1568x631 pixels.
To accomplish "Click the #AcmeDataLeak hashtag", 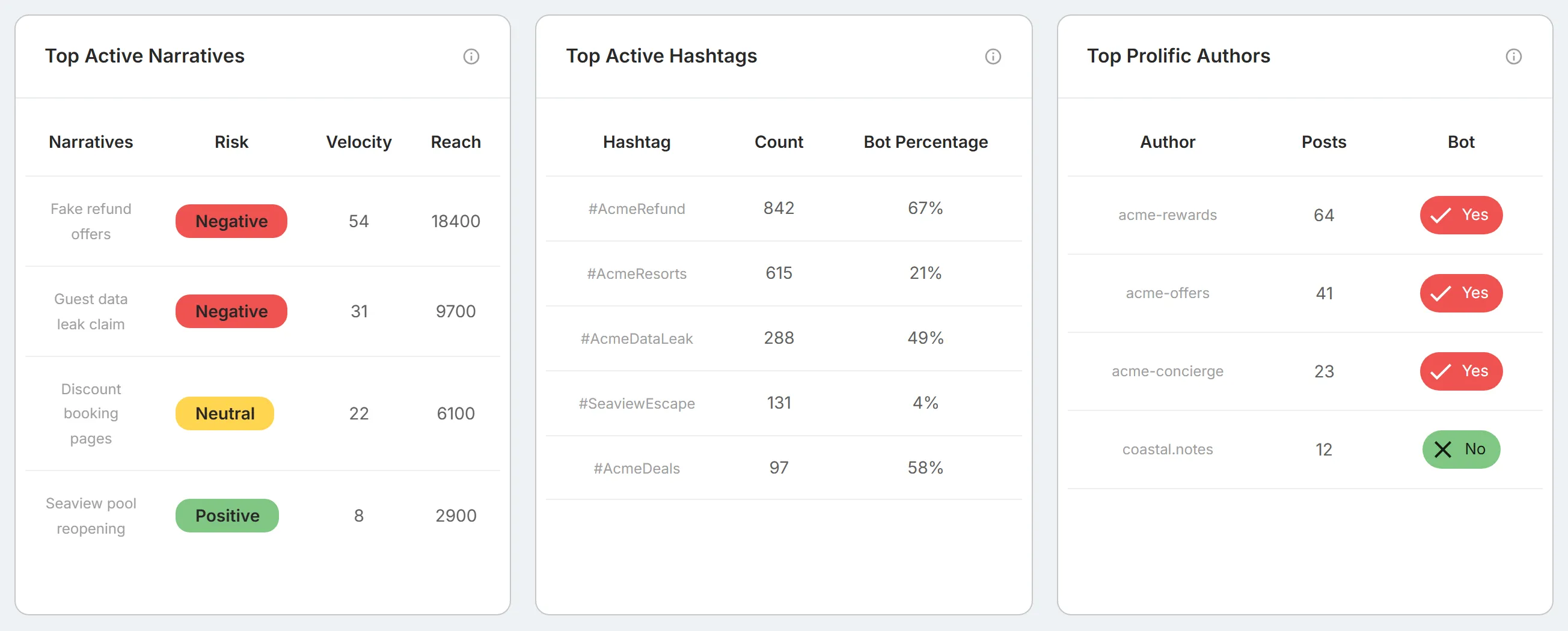I will 637,339.
